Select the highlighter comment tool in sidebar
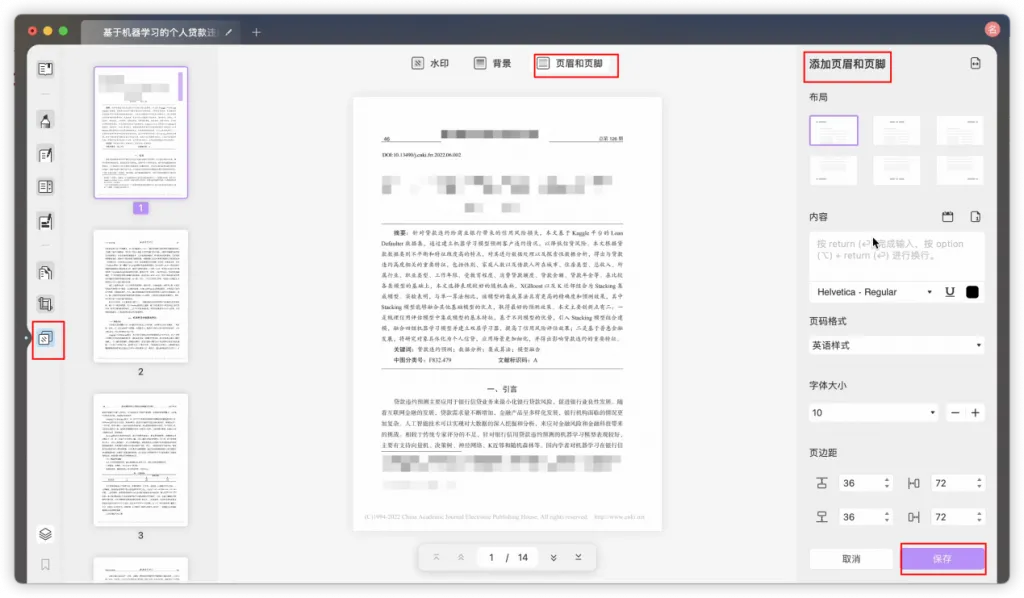This screenshot has width=1024, height=598. coord(45,121)
